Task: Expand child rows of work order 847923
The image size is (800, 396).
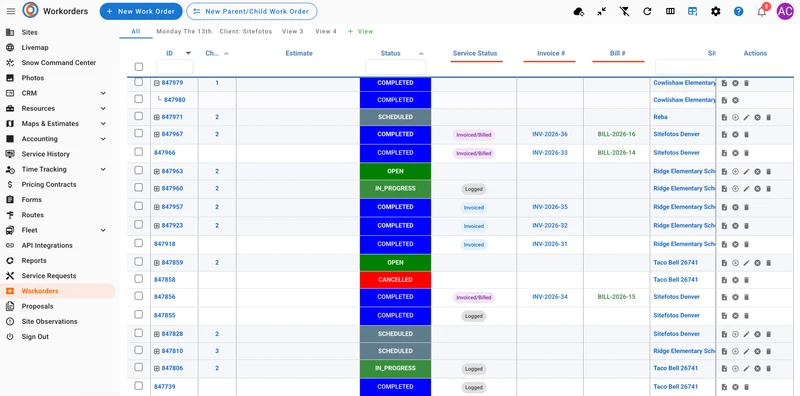Action: click(x=157, y=226)
